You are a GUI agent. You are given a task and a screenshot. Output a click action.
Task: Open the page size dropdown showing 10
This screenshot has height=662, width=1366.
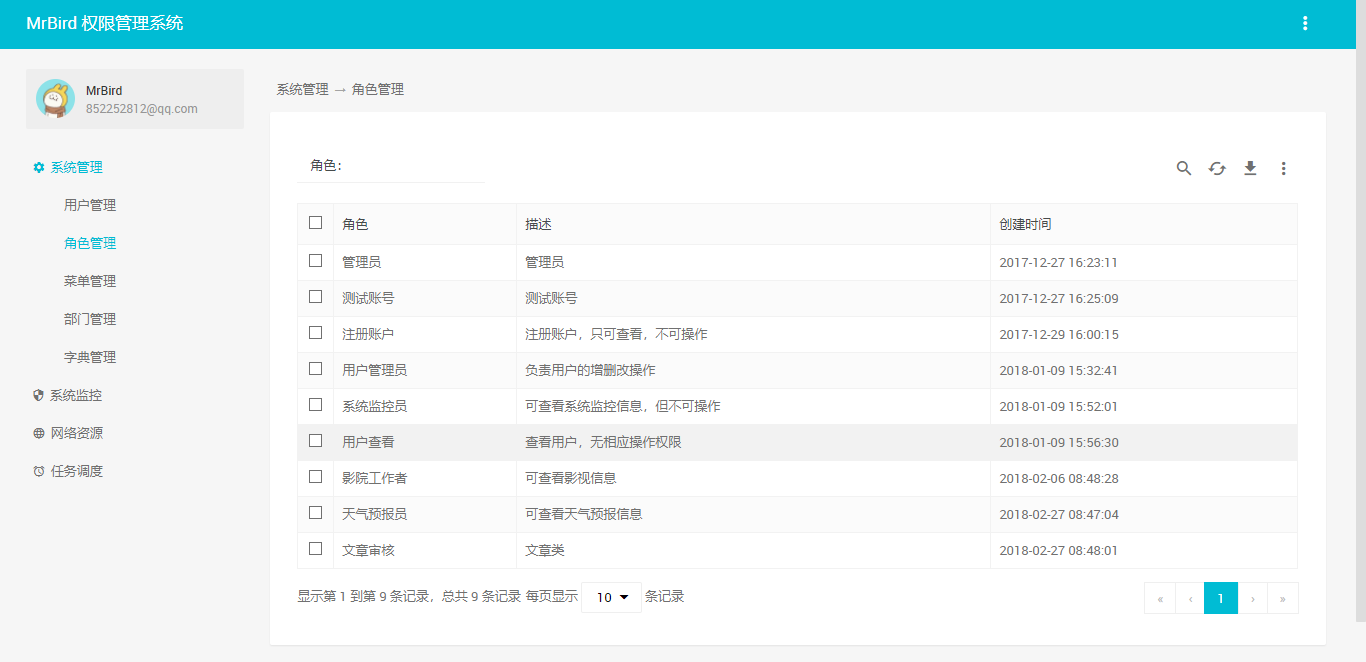point(611,597)
